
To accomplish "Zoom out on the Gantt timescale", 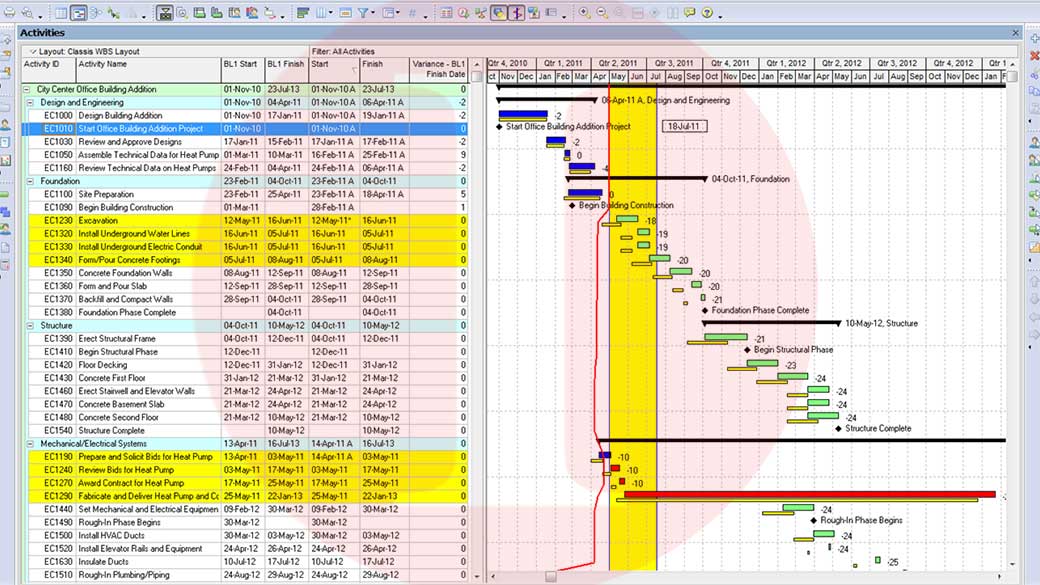I will pyautogui.click(x=602, y=13).
